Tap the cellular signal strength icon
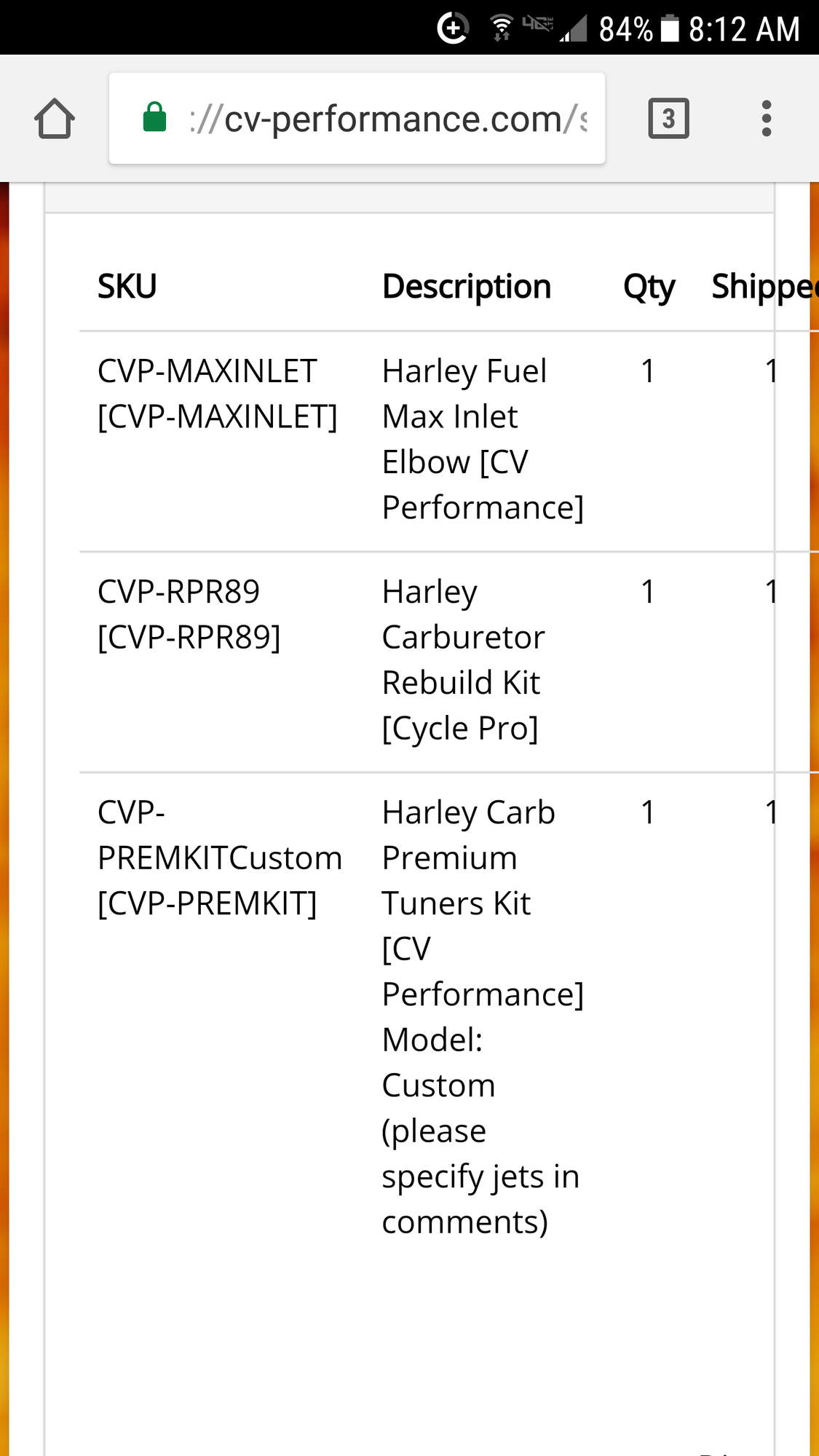Image resolution: width=819 pixels, height=1456 pixels. pyautogui.click(x=574, y=29)
